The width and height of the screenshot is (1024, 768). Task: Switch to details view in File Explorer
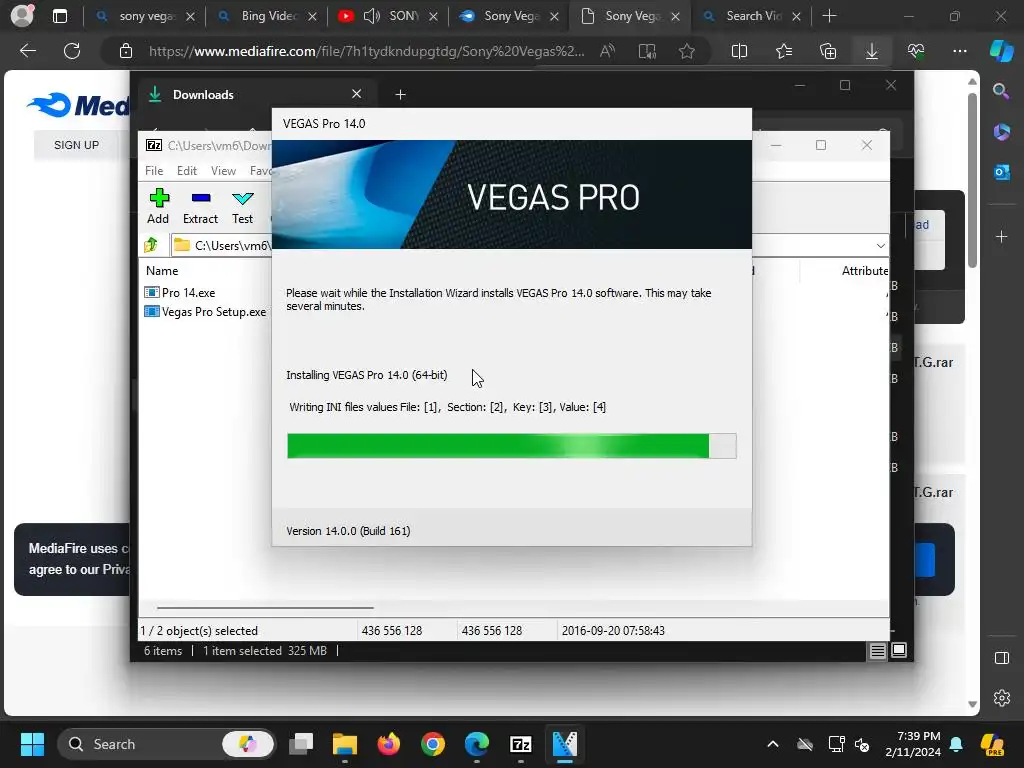point(877,650)
